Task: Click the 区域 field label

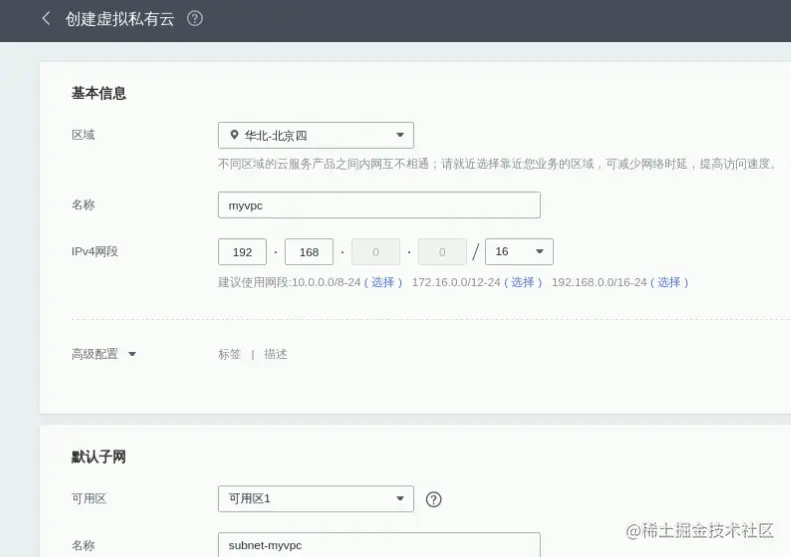Action: tap(83, 135)
